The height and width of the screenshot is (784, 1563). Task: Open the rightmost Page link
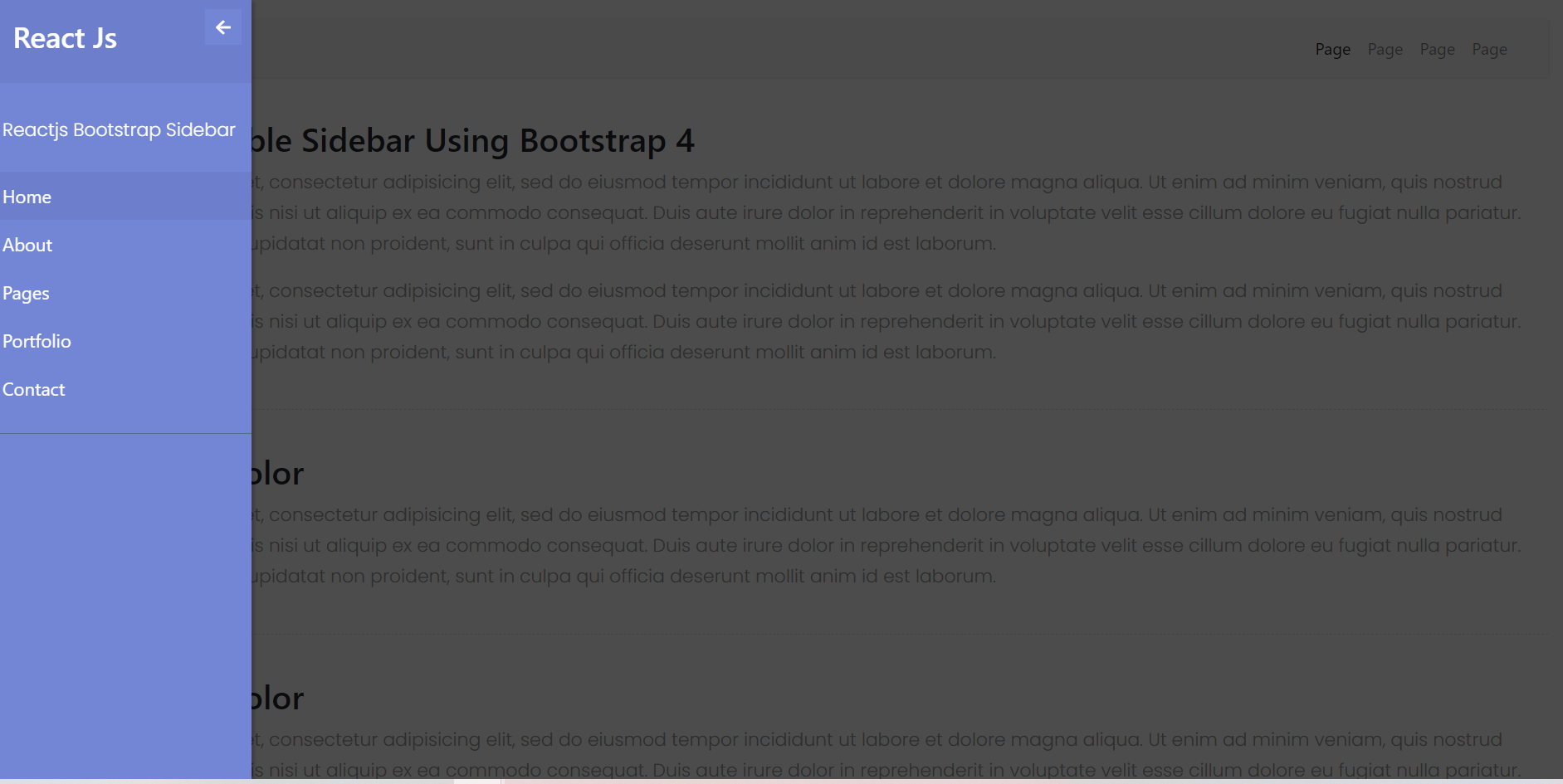point(1489,49)
